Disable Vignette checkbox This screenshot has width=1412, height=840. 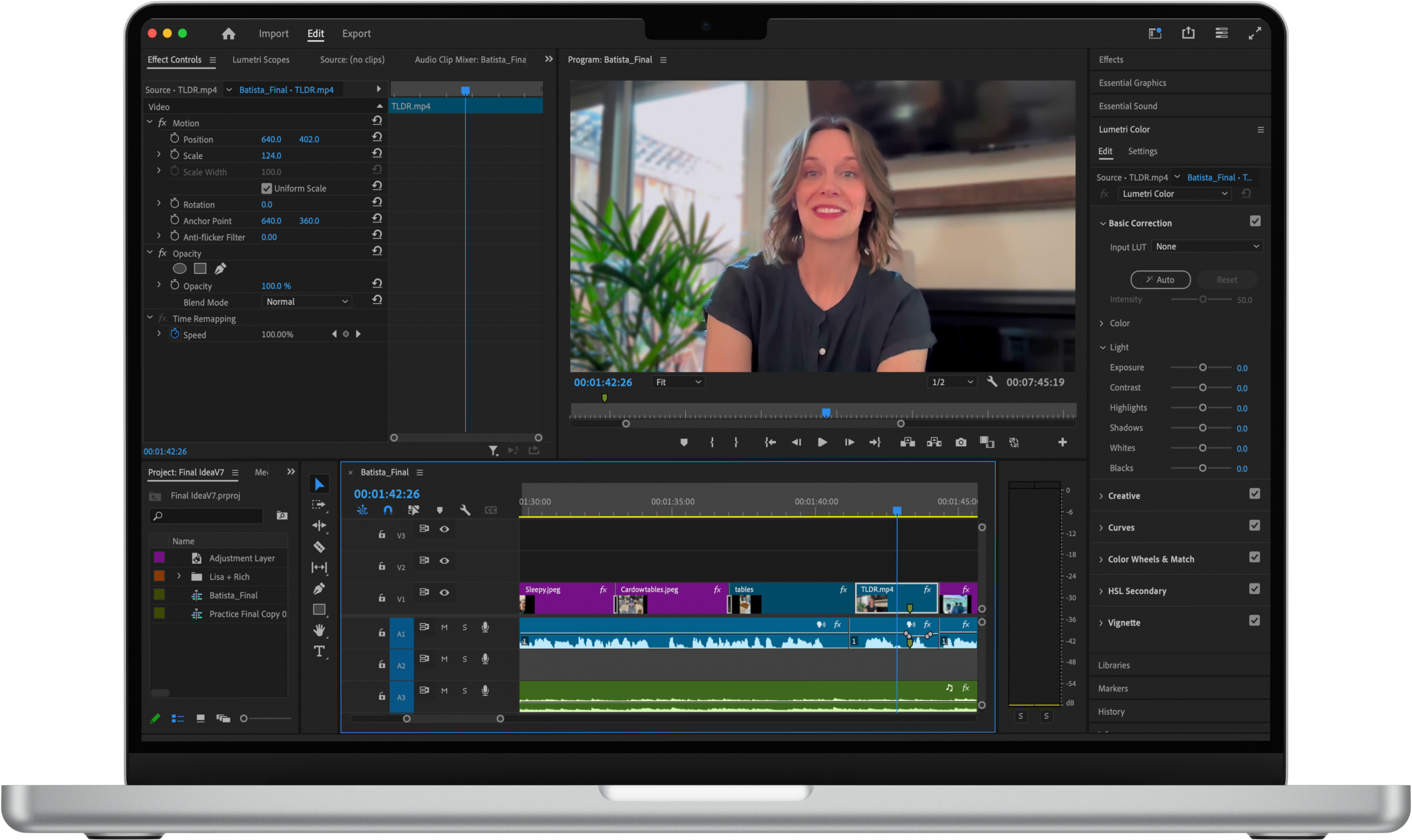(x=1255, y=620)
